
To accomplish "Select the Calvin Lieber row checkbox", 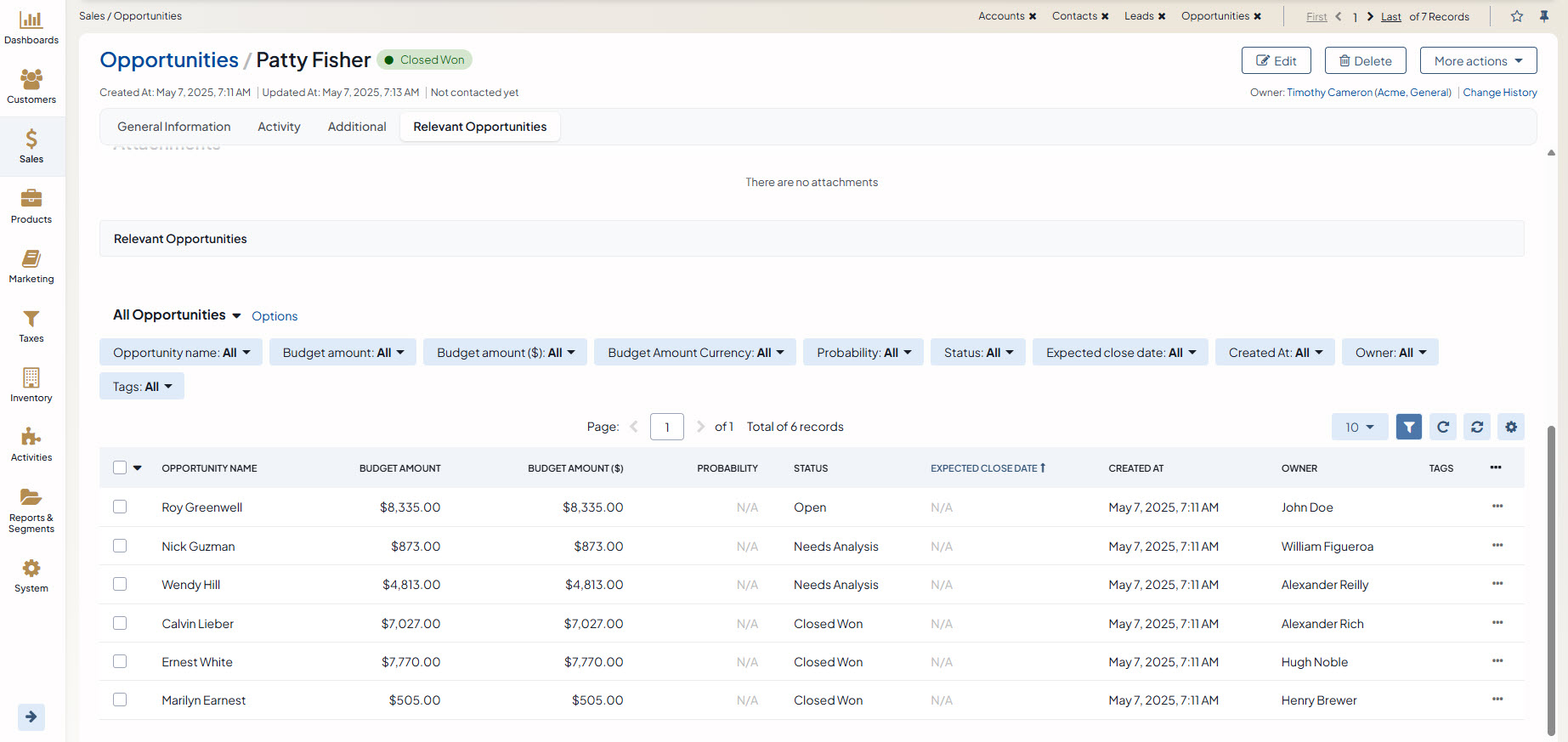I will coord(120,623).
